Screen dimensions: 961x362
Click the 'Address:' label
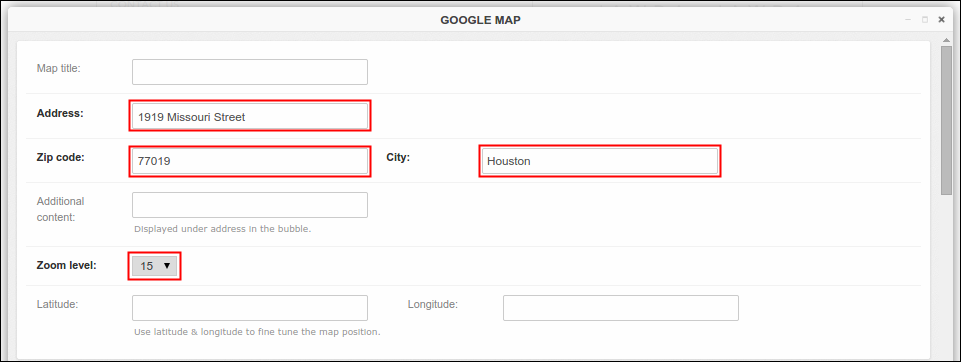(x=60, y=113)
